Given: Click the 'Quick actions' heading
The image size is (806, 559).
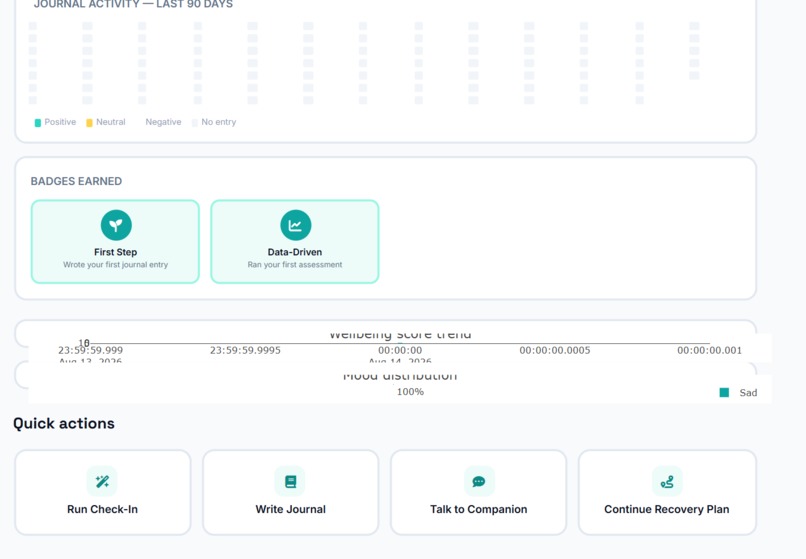Looking at the screenshot, I should [x=64, y=424].
